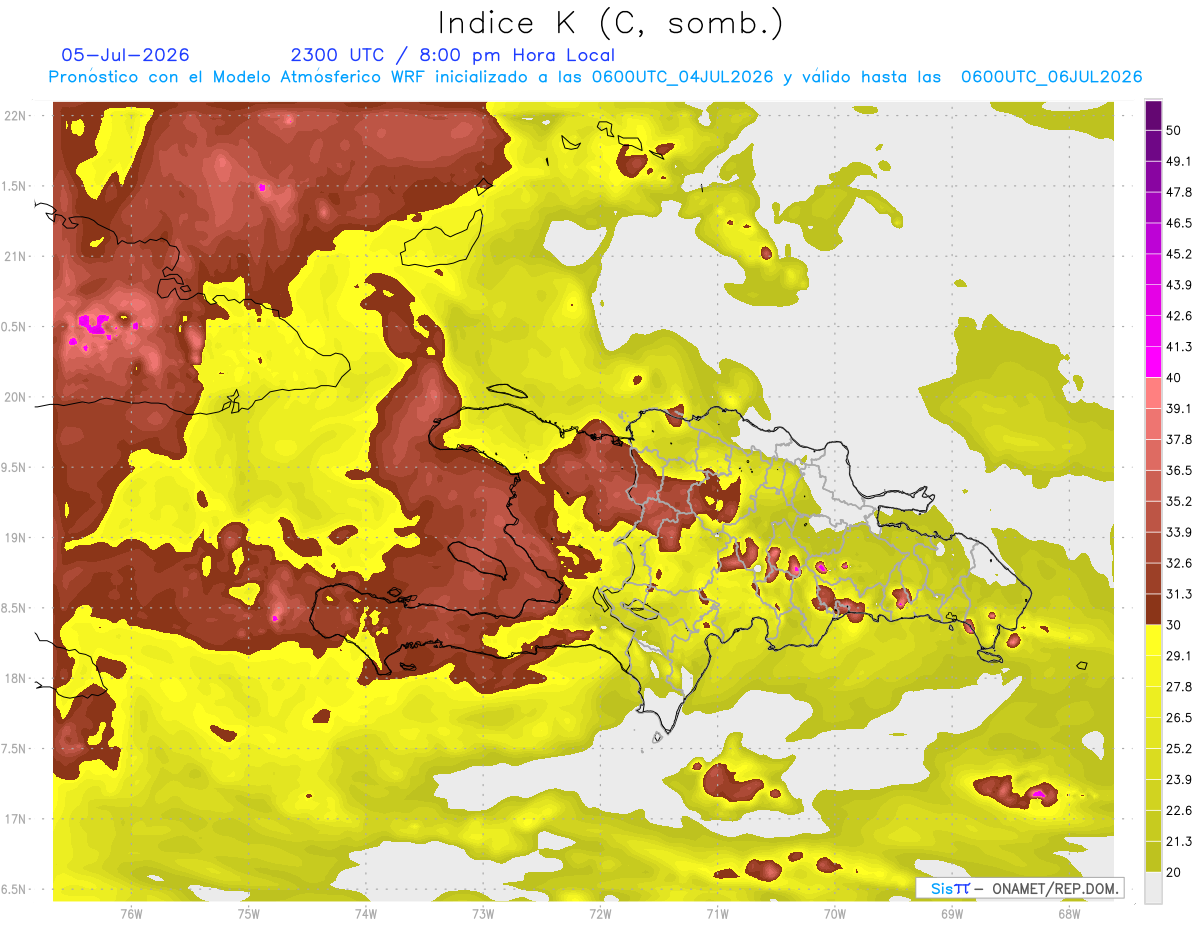The height and width of the screenshot is (927, 1200).
Task: Click the "73W" longitude label
Action: click(x=483, y=913)
